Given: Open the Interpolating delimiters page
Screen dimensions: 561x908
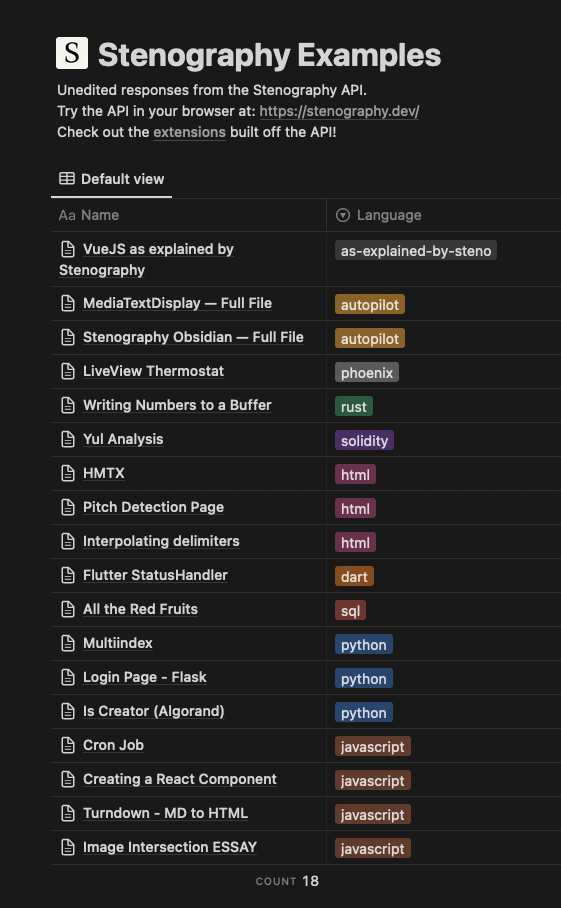Looking at the screenshot, I should (x=161, y=541).
